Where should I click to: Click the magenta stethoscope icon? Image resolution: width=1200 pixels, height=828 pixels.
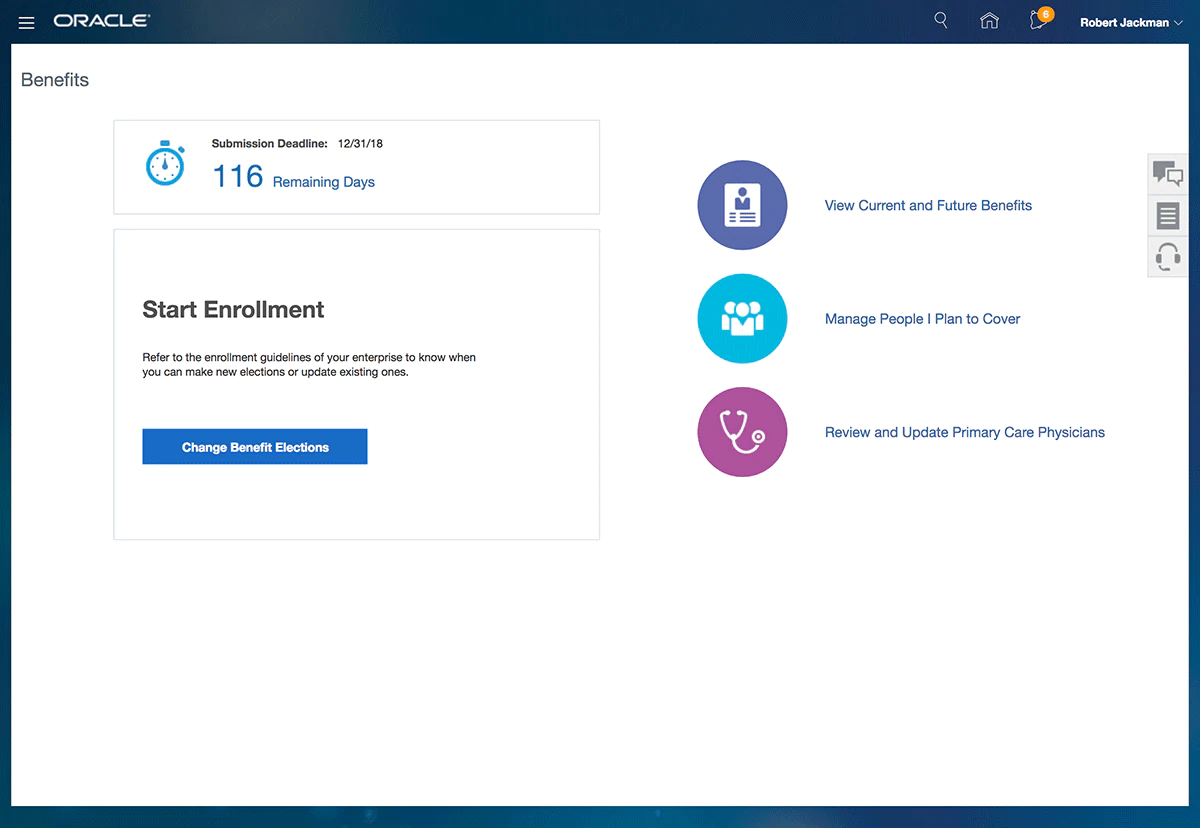pyautogui.click(x=742, y=433)
